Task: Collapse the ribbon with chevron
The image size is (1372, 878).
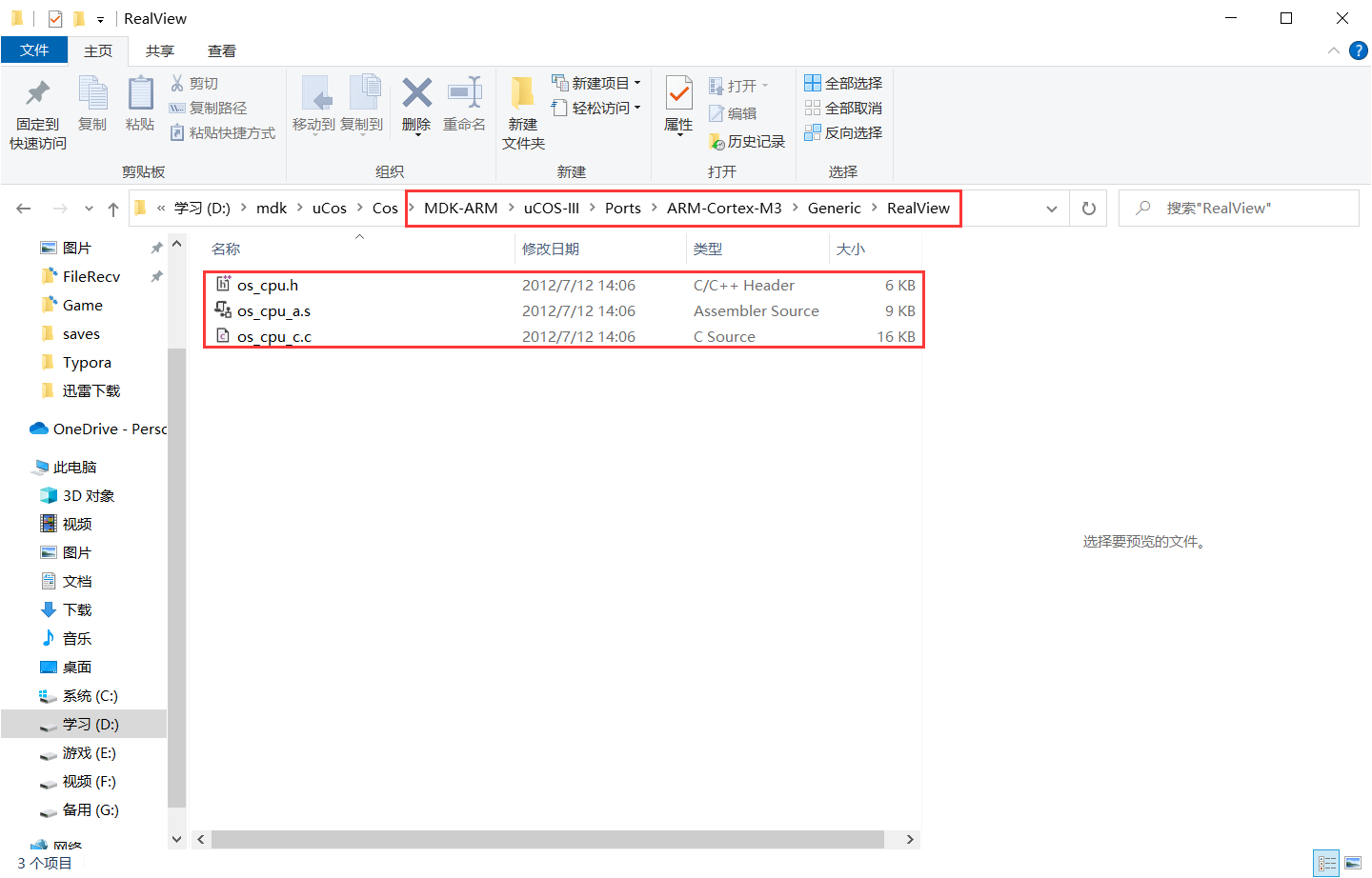Action: point(1333,50)
